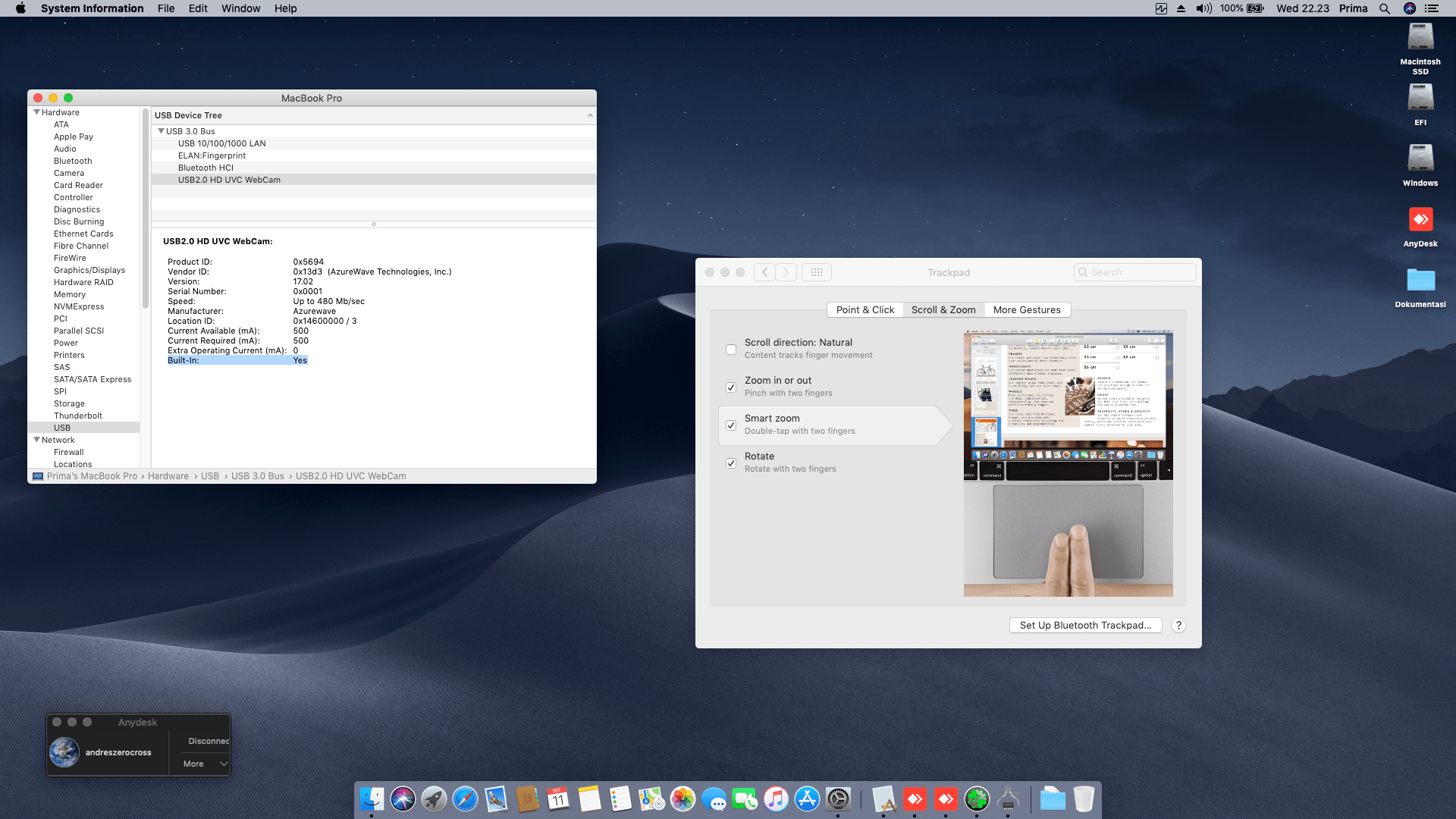This screenshot has width=1456, height=819.
Task: Toggle the Rotate checkbox
Action: coord(731,463)
